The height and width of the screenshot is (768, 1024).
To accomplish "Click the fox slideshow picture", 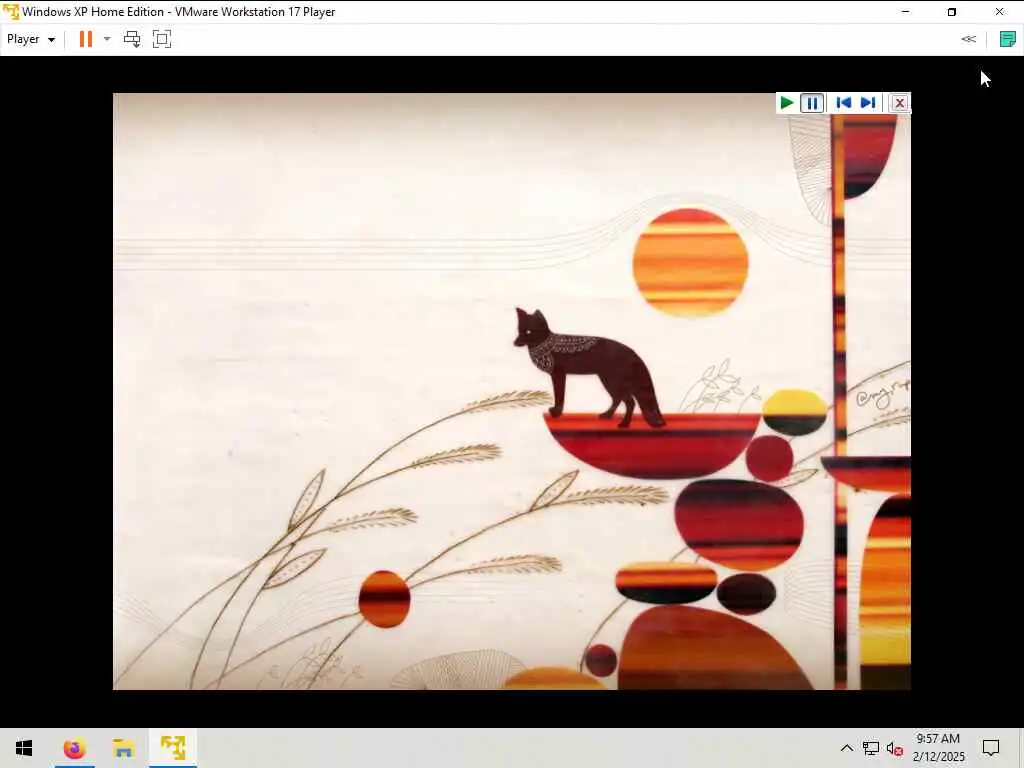I will (x=512, y=391).
